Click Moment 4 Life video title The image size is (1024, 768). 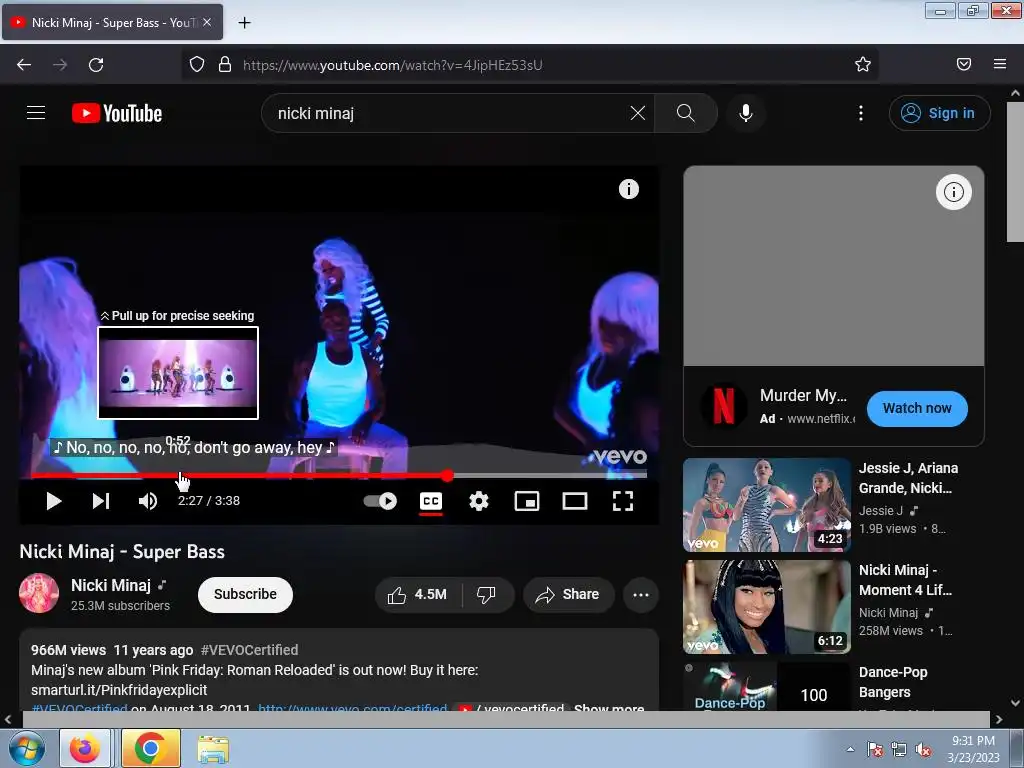coord(905,580)
